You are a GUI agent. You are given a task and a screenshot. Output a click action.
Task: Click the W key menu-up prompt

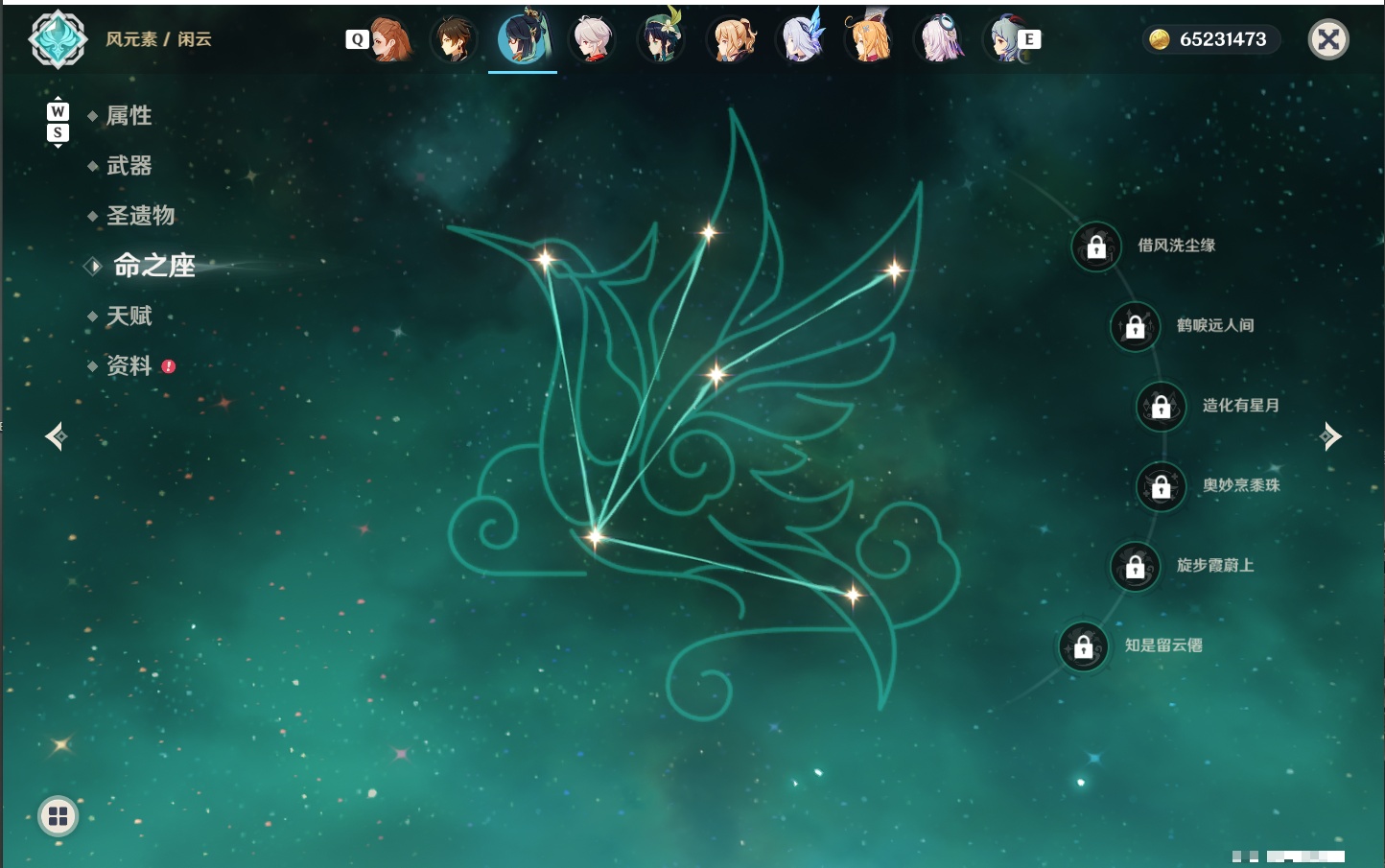[58, 111]
